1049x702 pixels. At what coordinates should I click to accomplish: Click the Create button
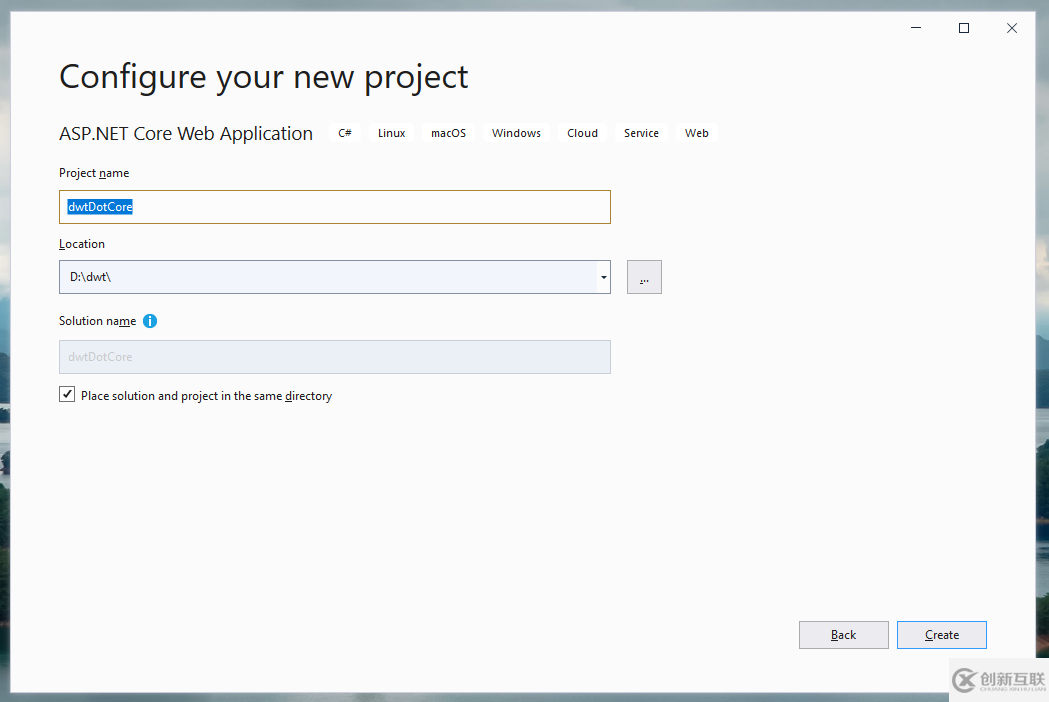942,635
